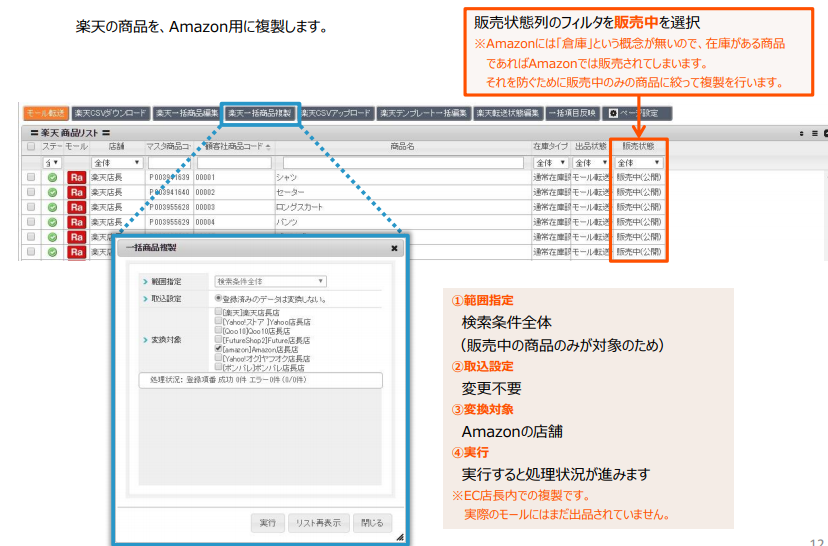
Task: Open ページ設定 via its gear icon
Action: [x=613, y=114]
